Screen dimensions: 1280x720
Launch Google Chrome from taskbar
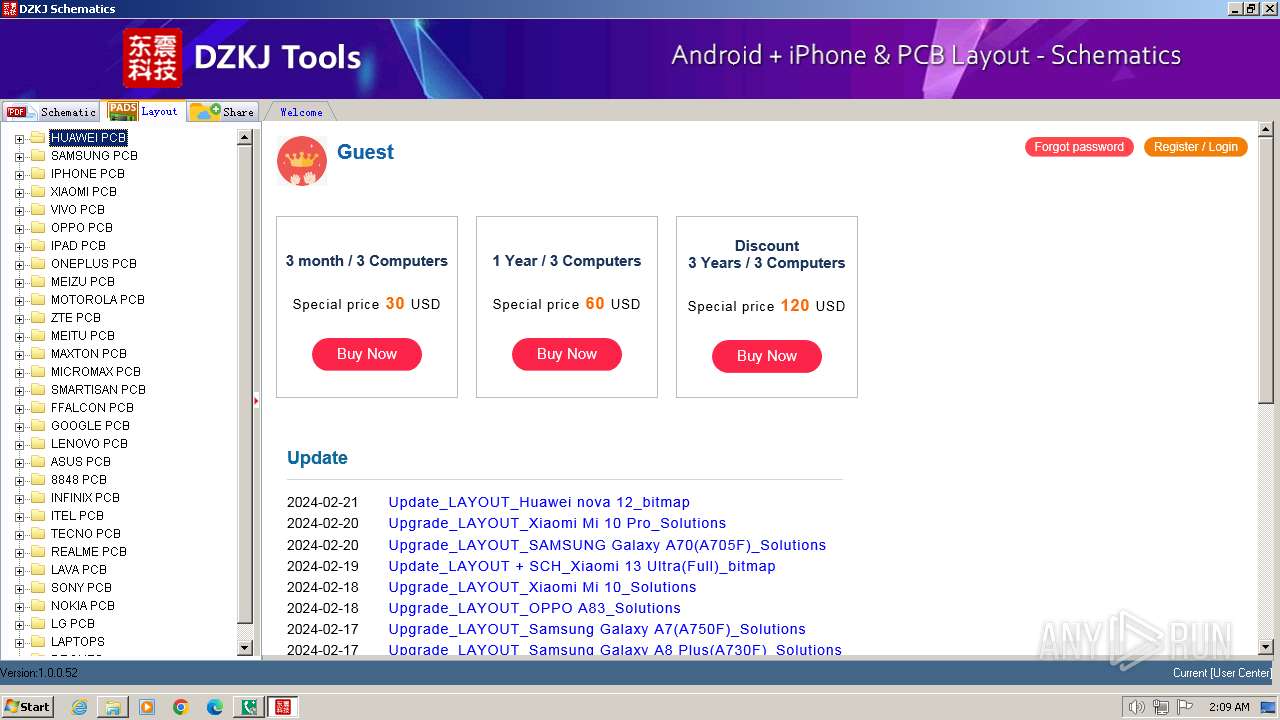(x=181, y=707)
